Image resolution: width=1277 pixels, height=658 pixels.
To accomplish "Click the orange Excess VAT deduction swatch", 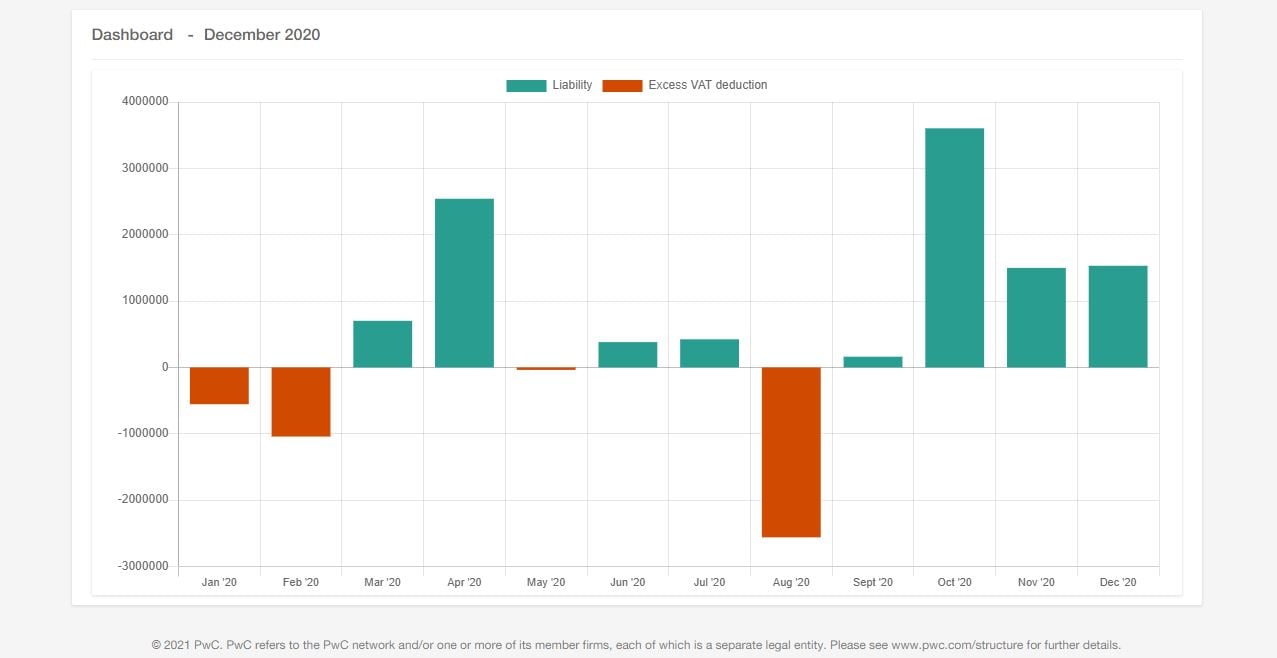I will [x=622, y=86].
